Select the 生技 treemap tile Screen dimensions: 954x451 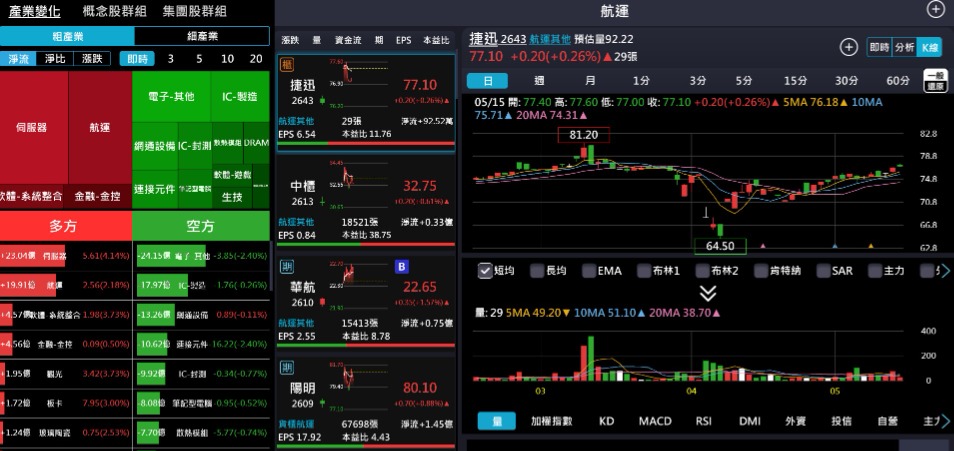click(232, 197)
